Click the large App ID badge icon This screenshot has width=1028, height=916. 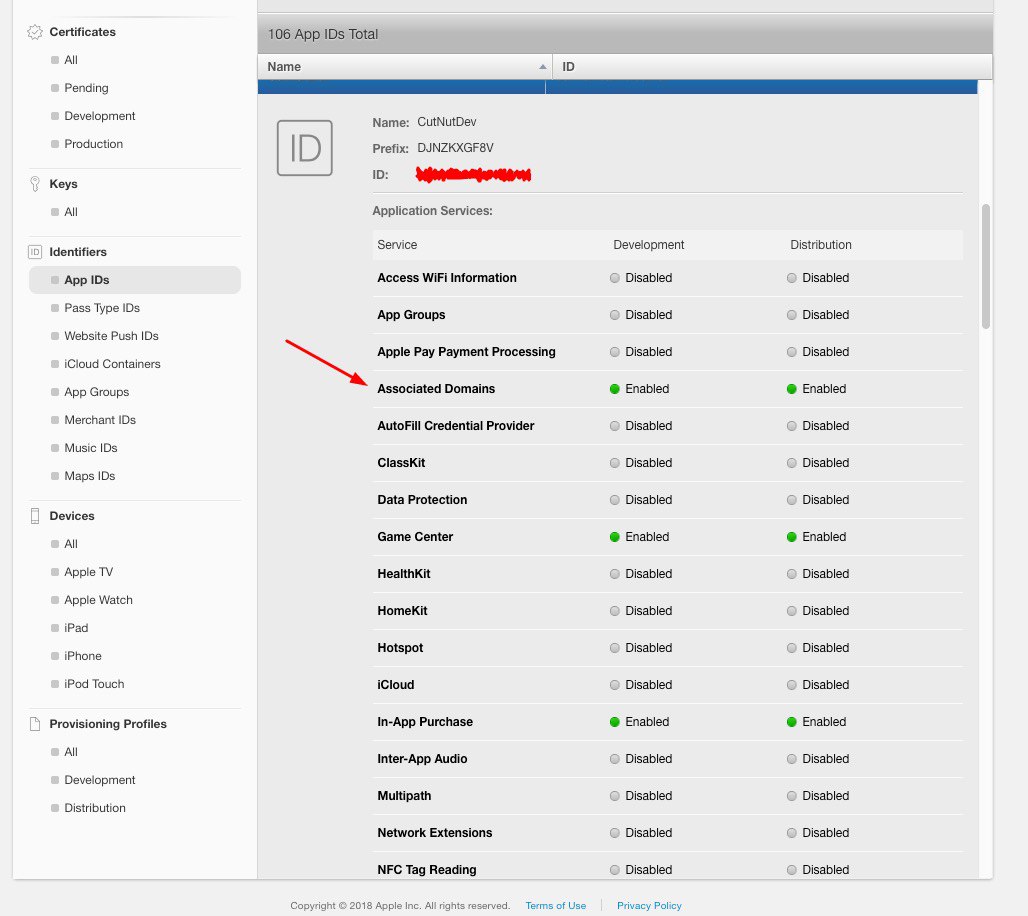pos(305,148)
